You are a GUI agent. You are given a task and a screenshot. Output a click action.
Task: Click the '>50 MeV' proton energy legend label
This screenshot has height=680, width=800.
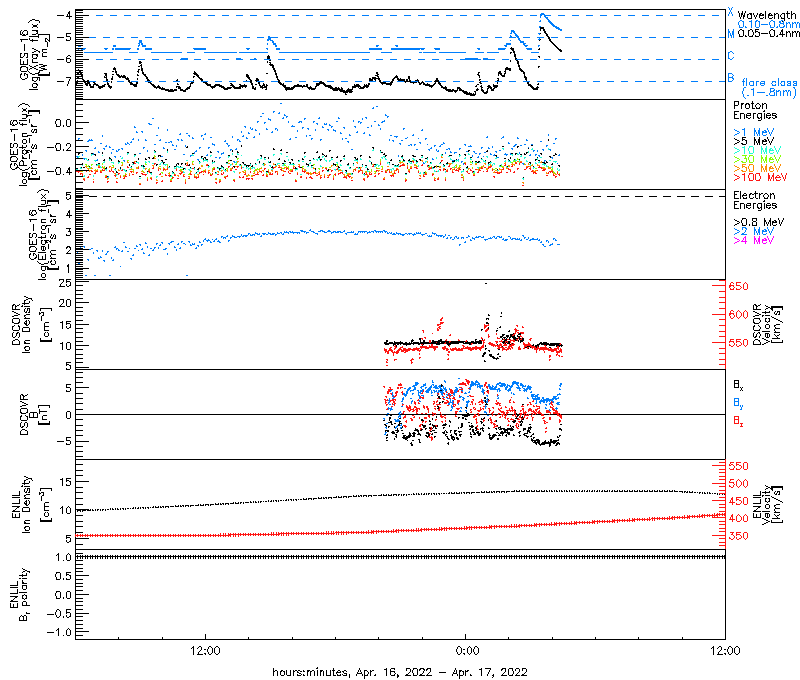(757, 168)
